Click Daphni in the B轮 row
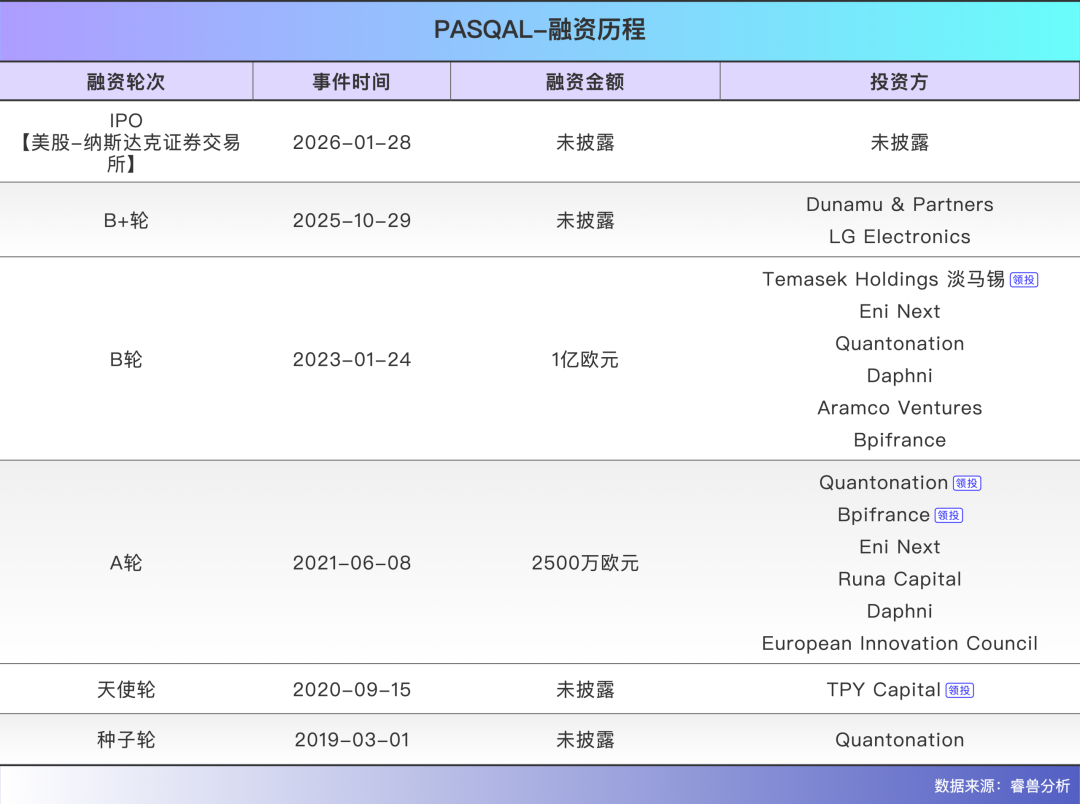 [900, 375]
